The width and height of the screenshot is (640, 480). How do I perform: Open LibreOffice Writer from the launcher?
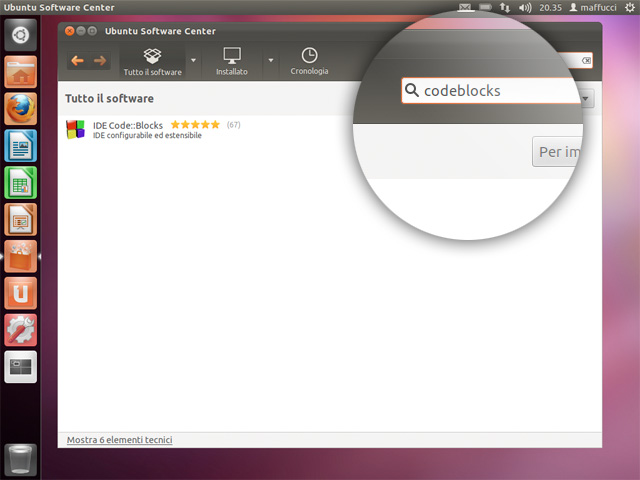click(x=20, y=146)
